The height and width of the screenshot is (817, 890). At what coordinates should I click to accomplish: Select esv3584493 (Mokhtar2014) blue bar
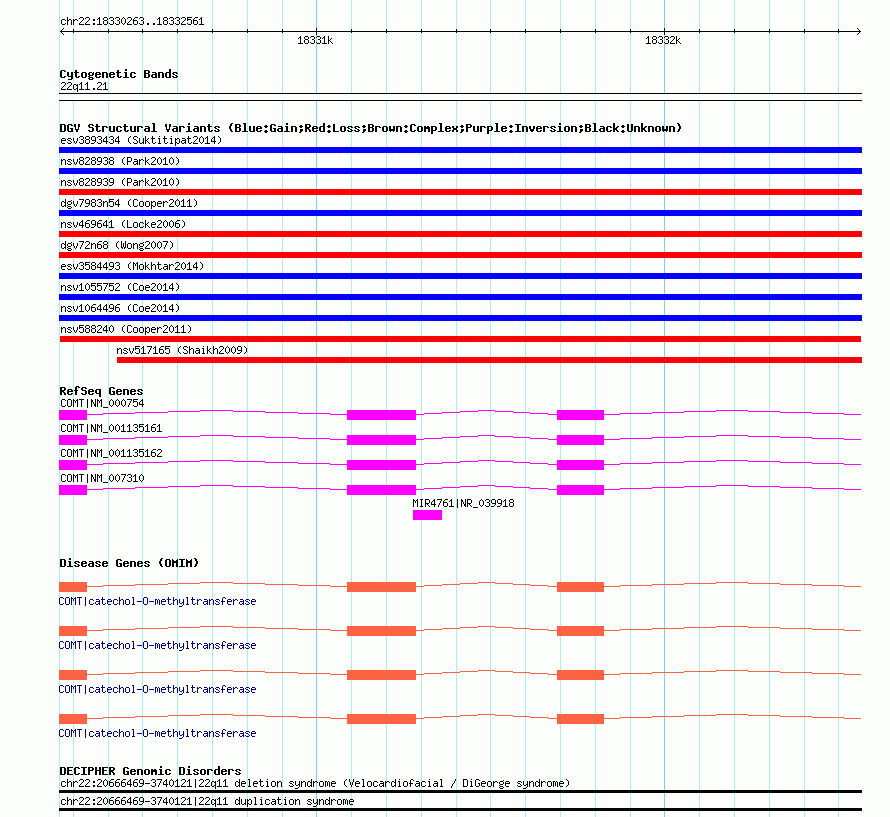460,276
